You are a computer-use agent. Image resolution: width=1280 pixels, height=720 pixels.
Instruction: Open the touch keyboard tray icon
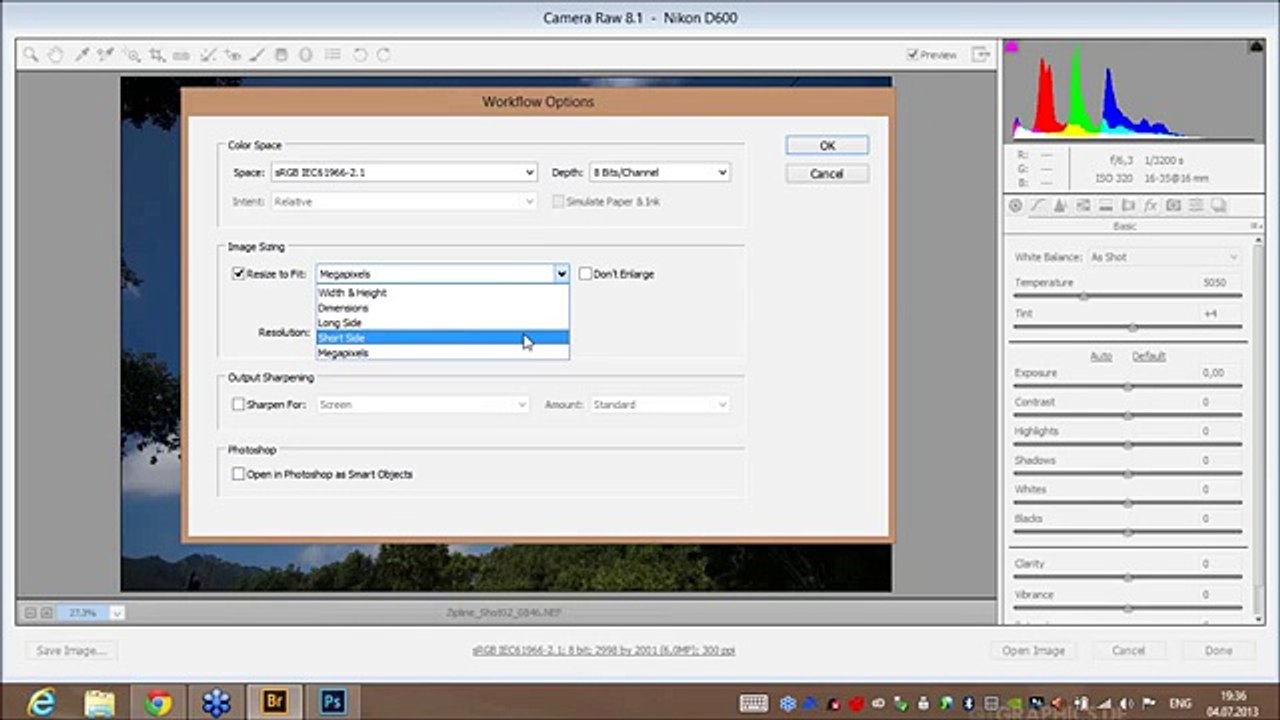tap(754, 704)
